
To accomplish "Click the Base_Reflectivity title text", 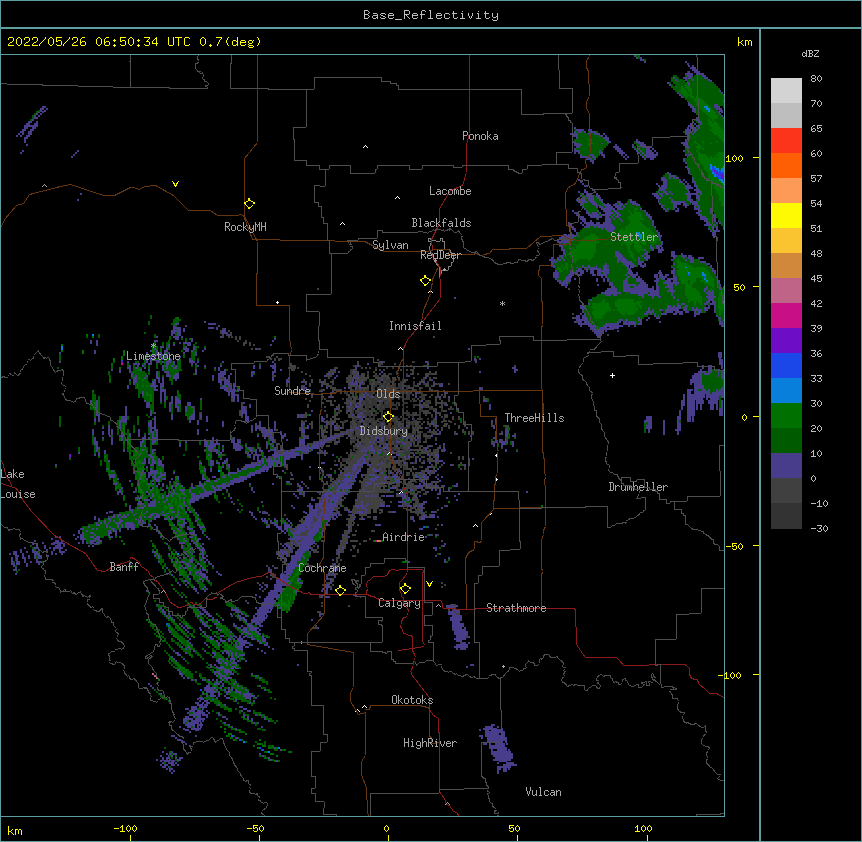I will click(431, 15).
